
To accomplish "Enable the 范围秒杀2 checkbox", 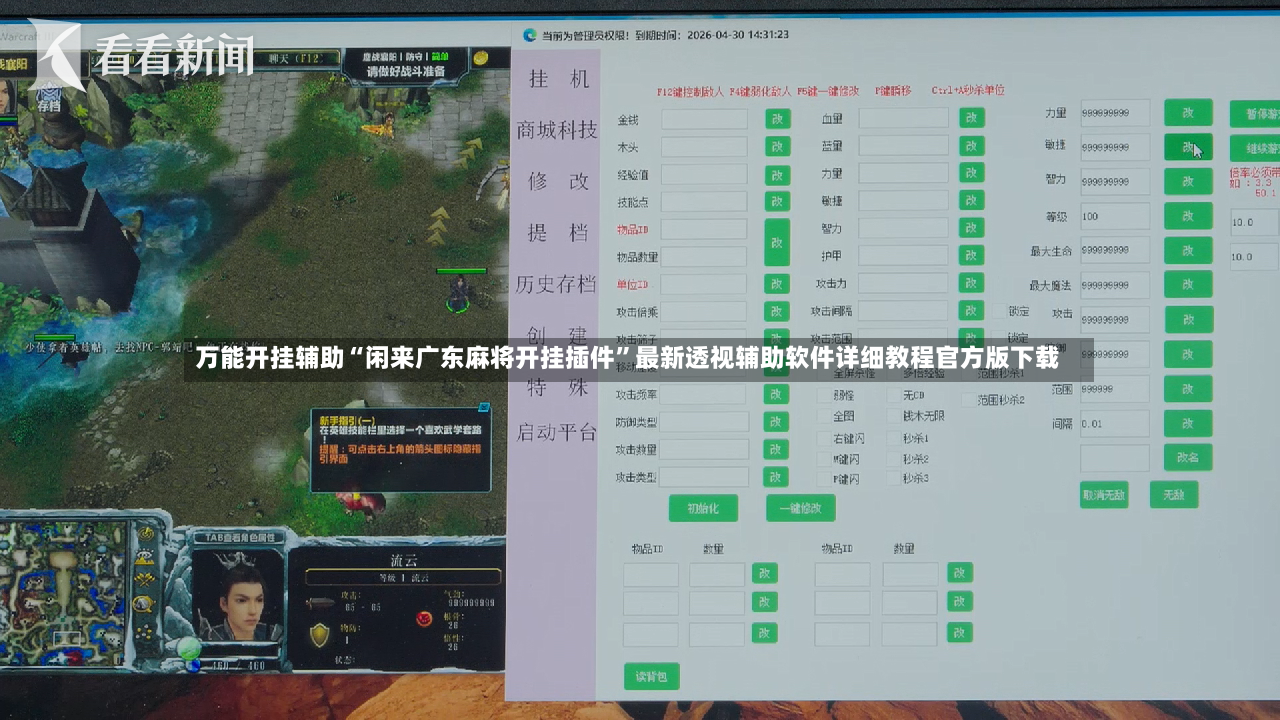I will coord(967,400).
